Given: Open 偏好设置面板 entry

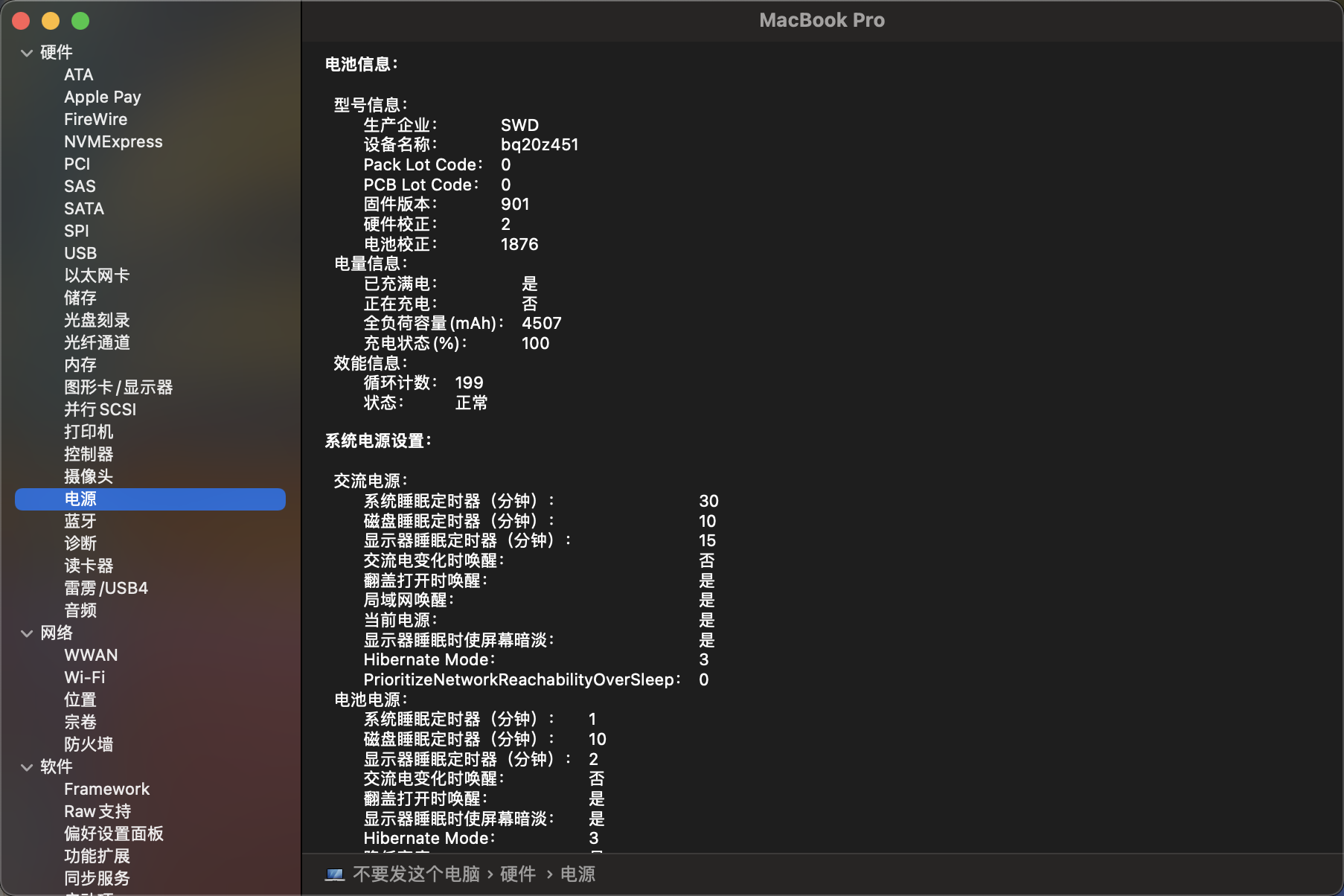Looking at the screenshot, I should click(114, 834).
